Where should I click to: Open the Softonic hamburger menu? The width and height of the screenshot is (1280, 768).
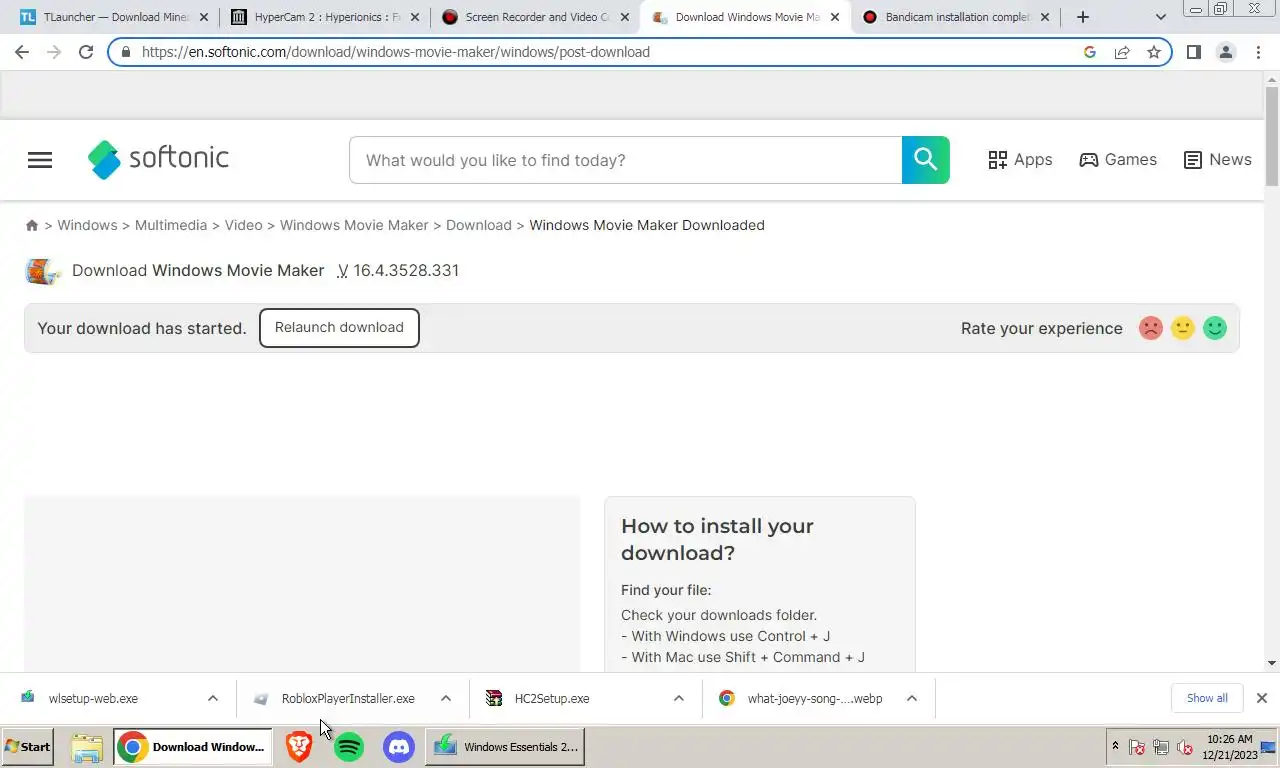(x=40, y=160)
